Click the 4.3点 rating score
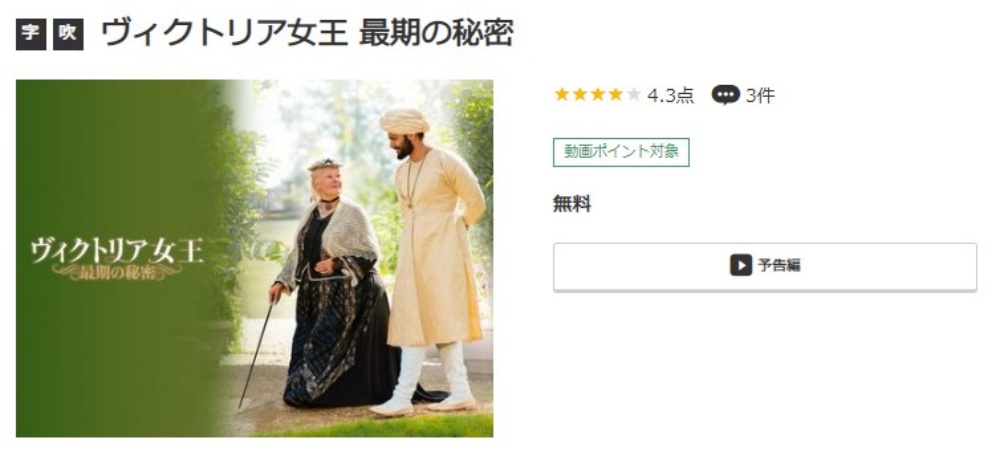This screenshot has height=456, width=1000. pos(670,96)
